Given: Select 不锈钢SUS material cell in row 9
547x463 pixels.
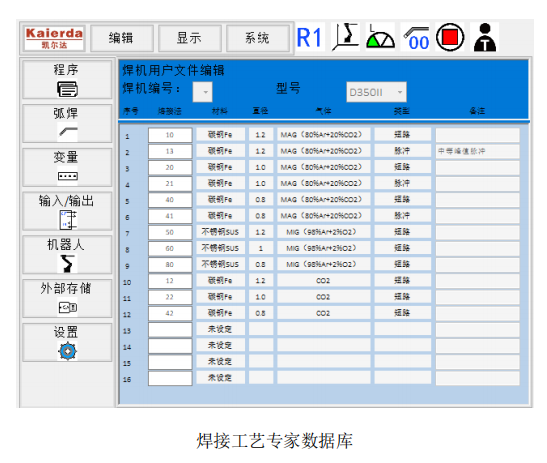Looking at the screenshot, I should click(x=220, y=264).
